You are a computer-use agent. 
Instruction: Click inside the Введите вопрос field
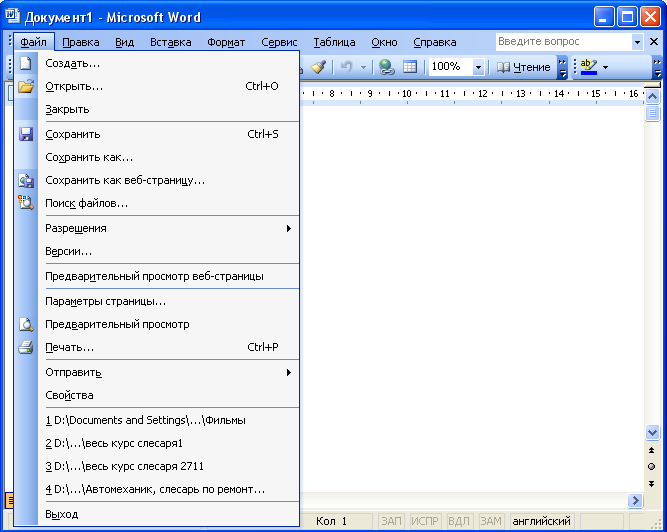point(564,42)
